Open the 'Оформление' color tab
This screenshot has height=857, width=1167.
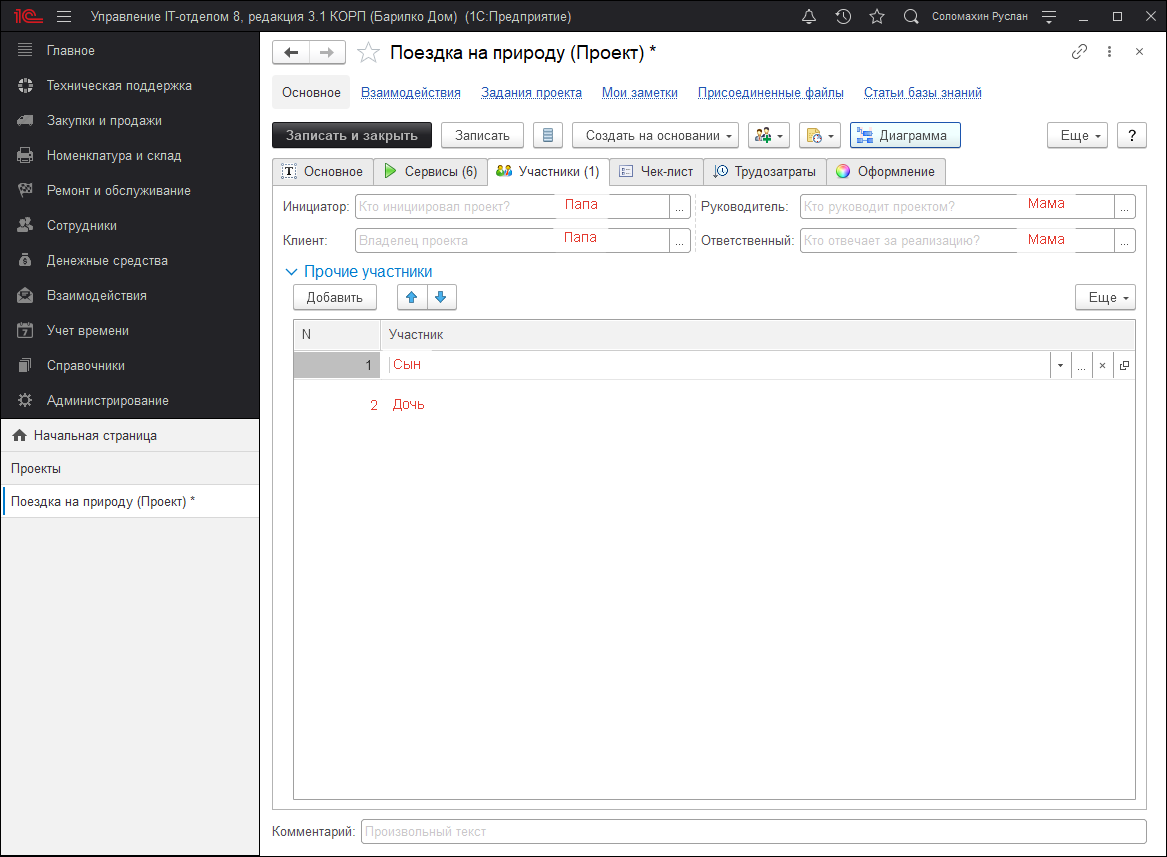coord(886,171)
